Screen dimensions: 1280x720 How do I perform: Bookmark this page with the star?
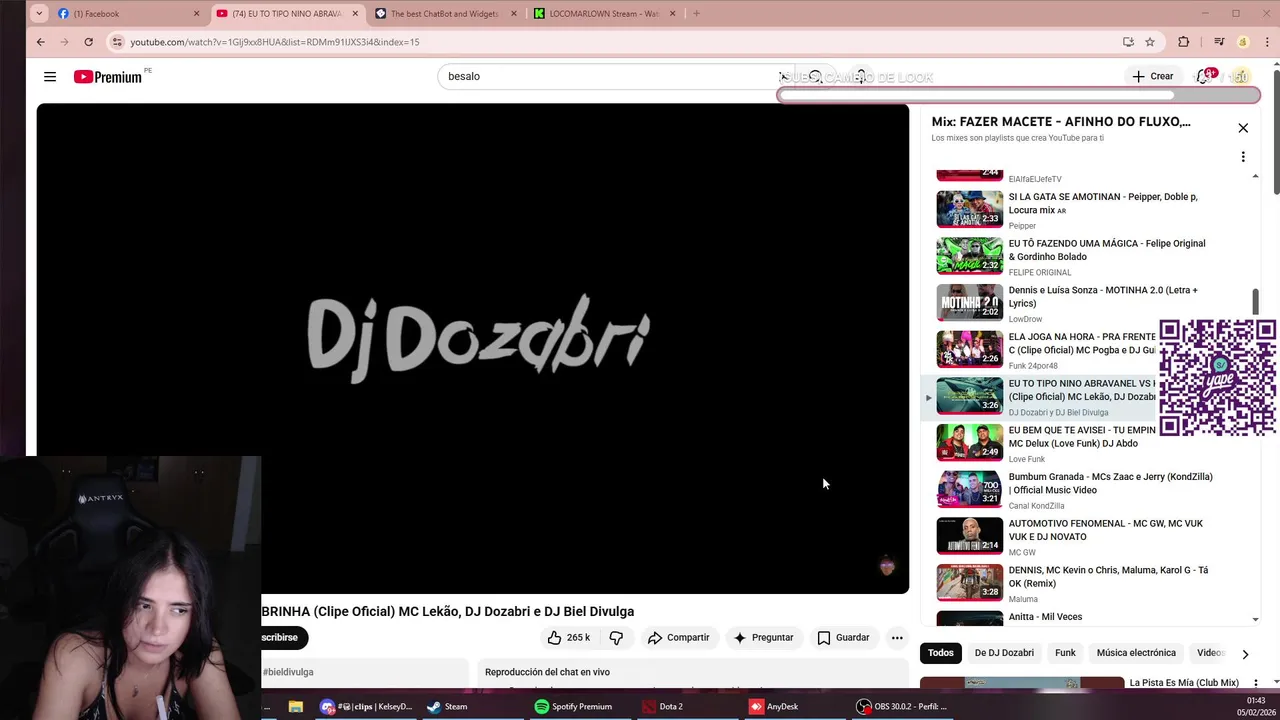[x=1150, y=42]
